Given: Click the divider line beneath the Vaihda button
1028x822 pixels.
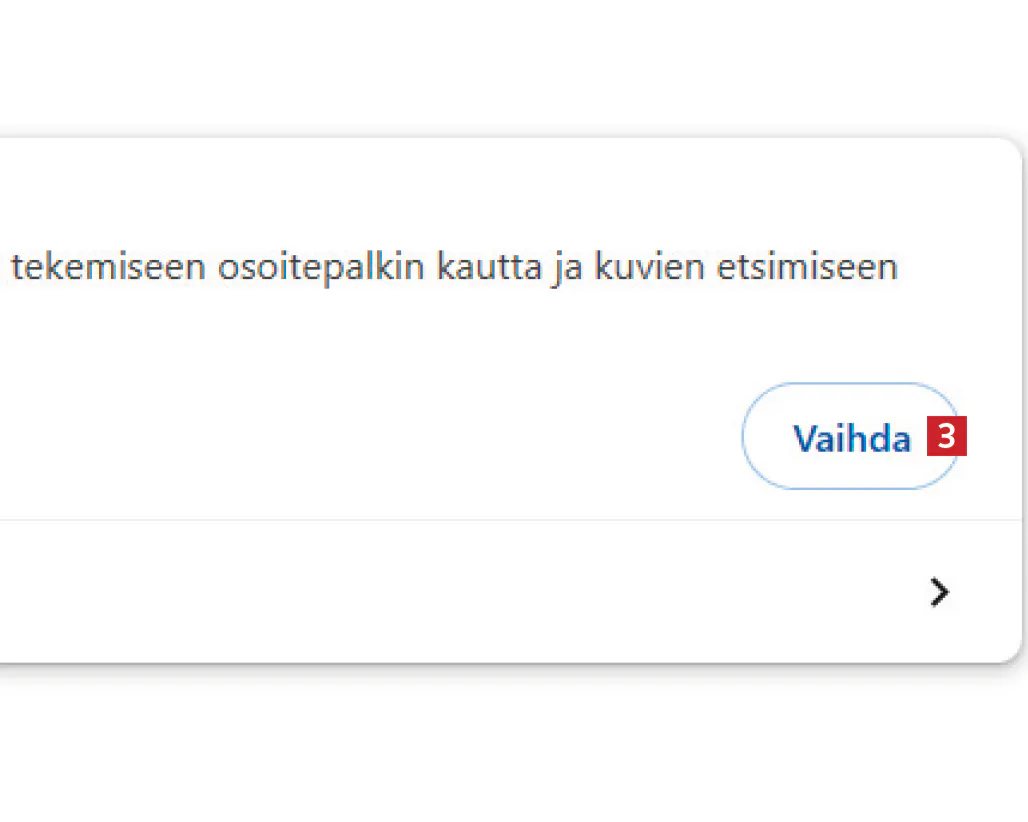Looking at the screenshot, I should tap(500, 520).
